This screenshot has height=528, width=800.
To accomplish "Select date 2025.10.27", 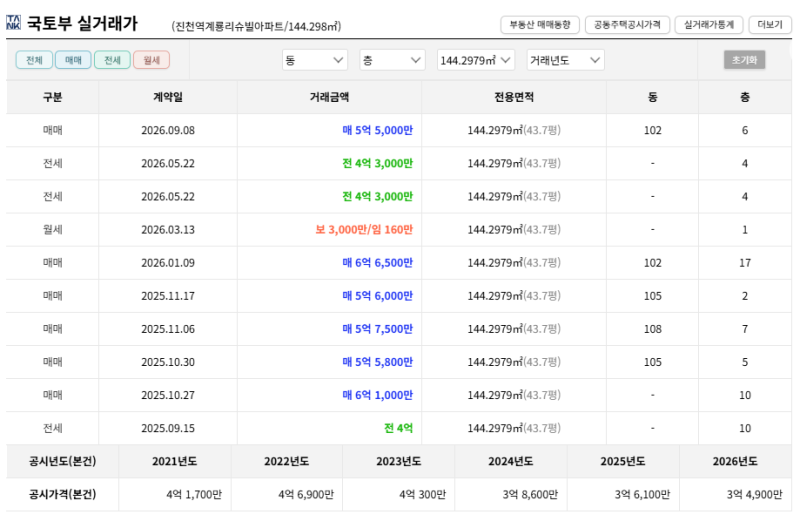I will click(168, 395).
